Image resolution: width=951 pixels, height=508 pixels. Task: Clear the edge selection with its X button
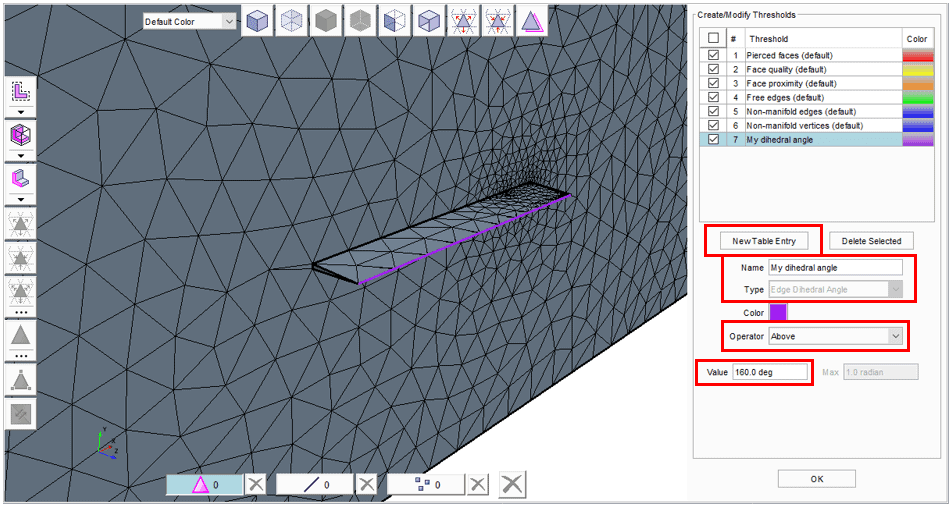[366, 484]
